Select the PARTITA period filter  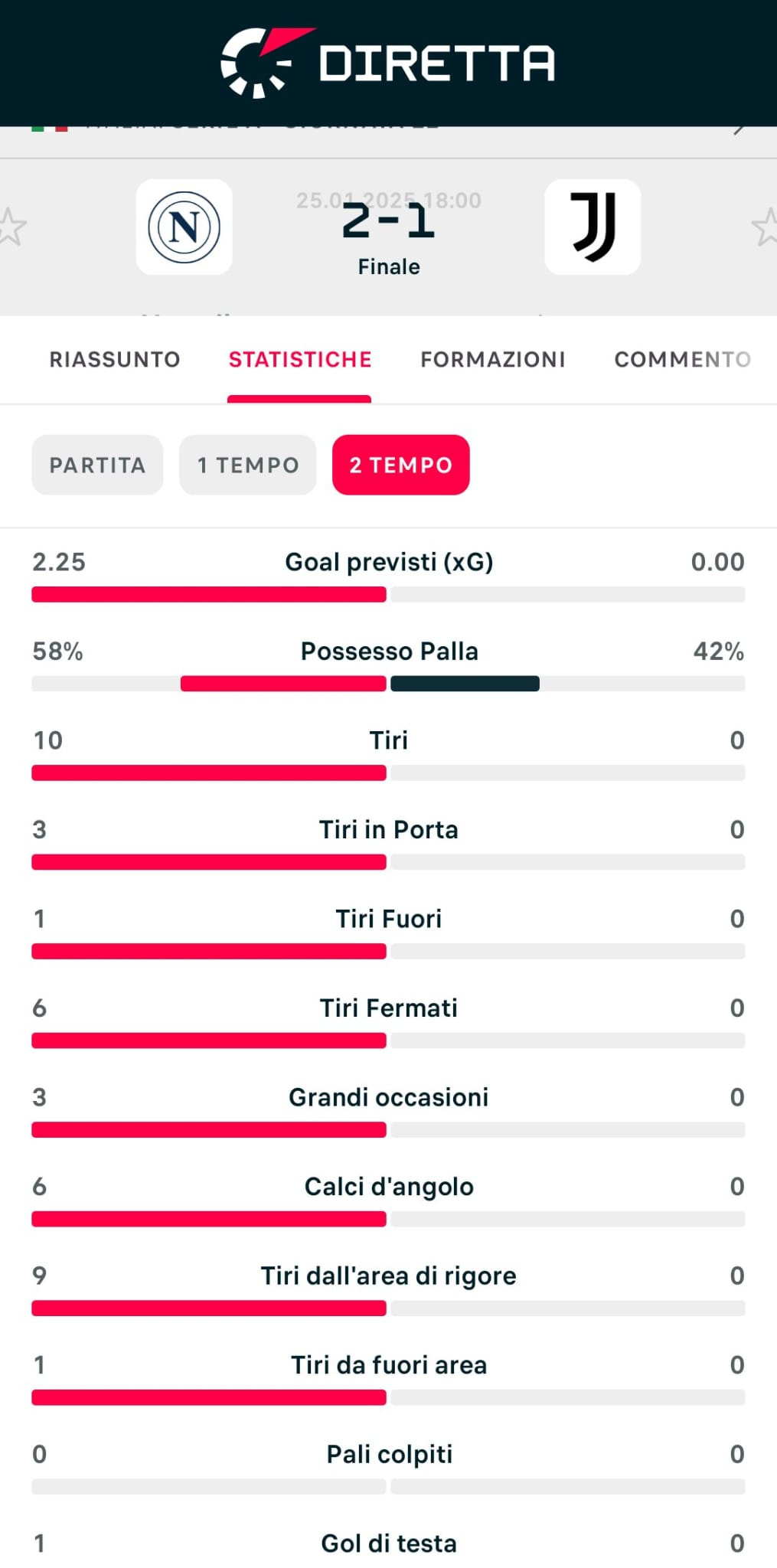pyautogui.click(x=97, y=465)
